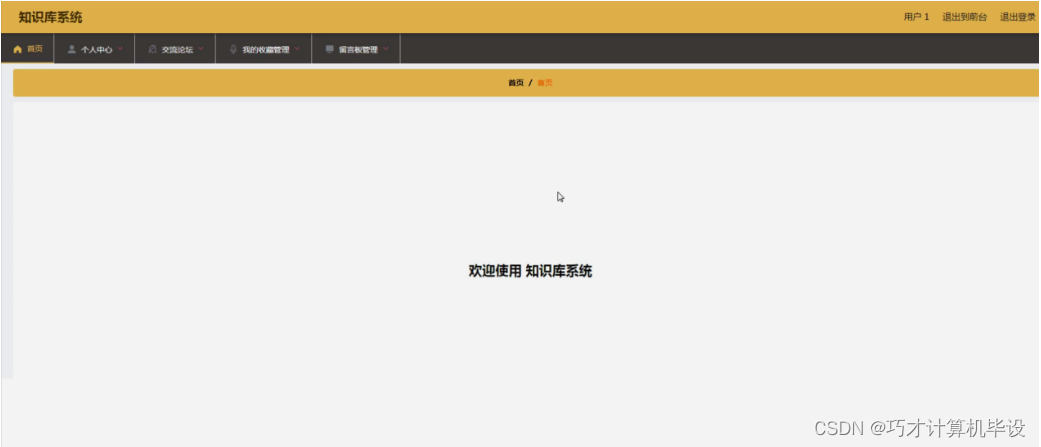Expand the 交流论坛 dropdown arrow
1041x447 pixels.
pos(201,48)
